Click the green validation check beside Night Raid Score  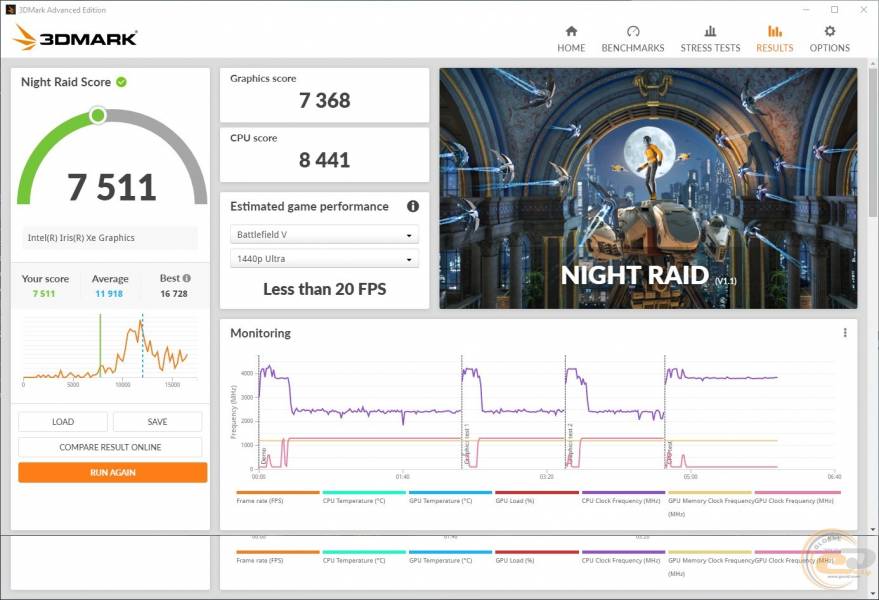[121, 82]
